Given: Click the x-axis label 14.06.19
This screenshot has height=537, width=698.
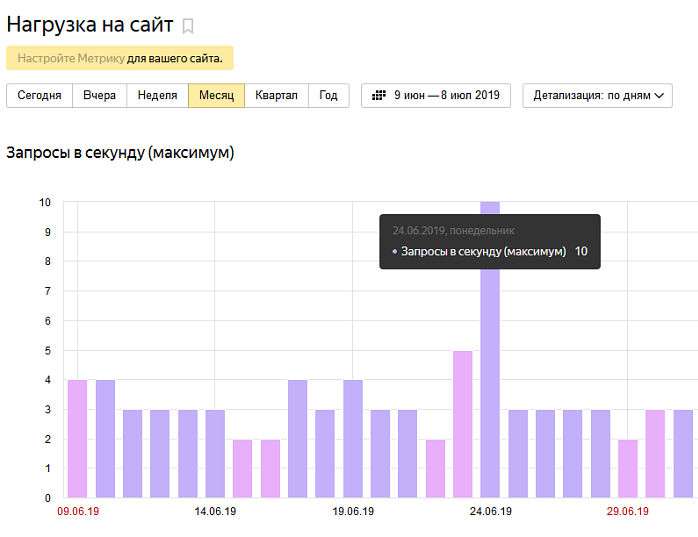Looking at the screenshot, I should tap(215, 511).
